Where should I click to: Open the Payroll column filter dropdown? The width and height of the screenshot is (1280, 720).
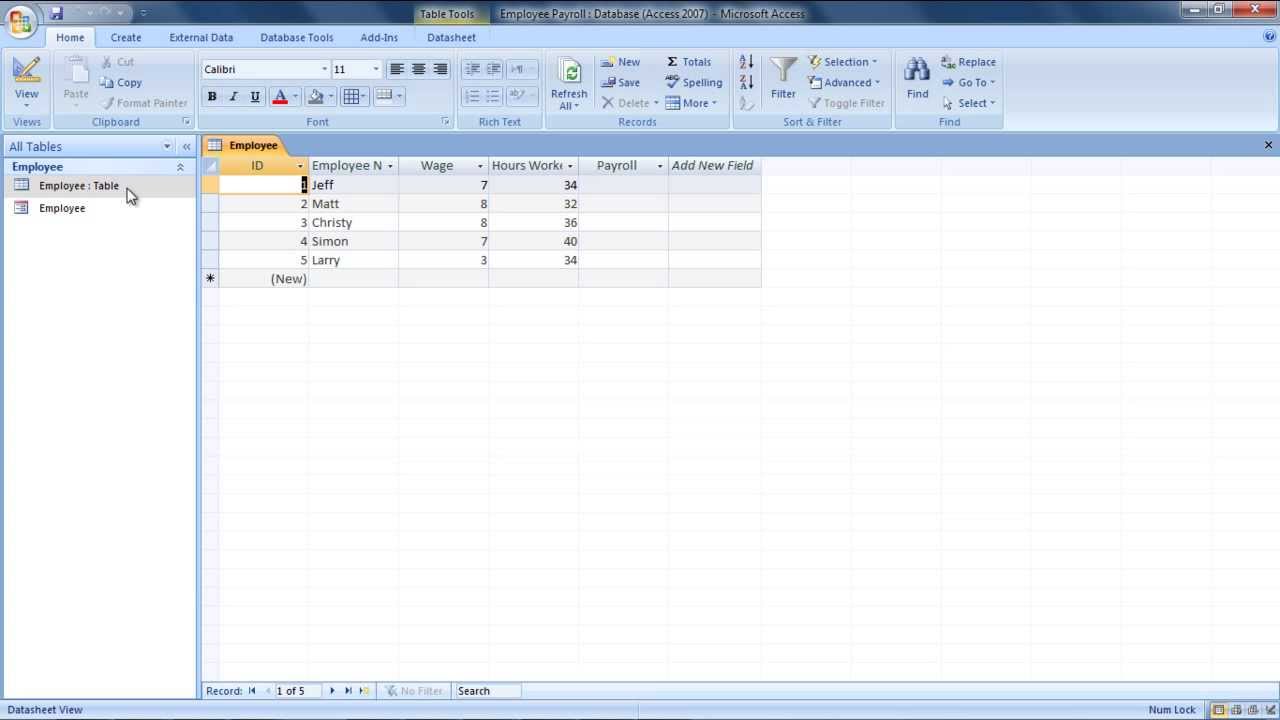[x=660, y=166]
